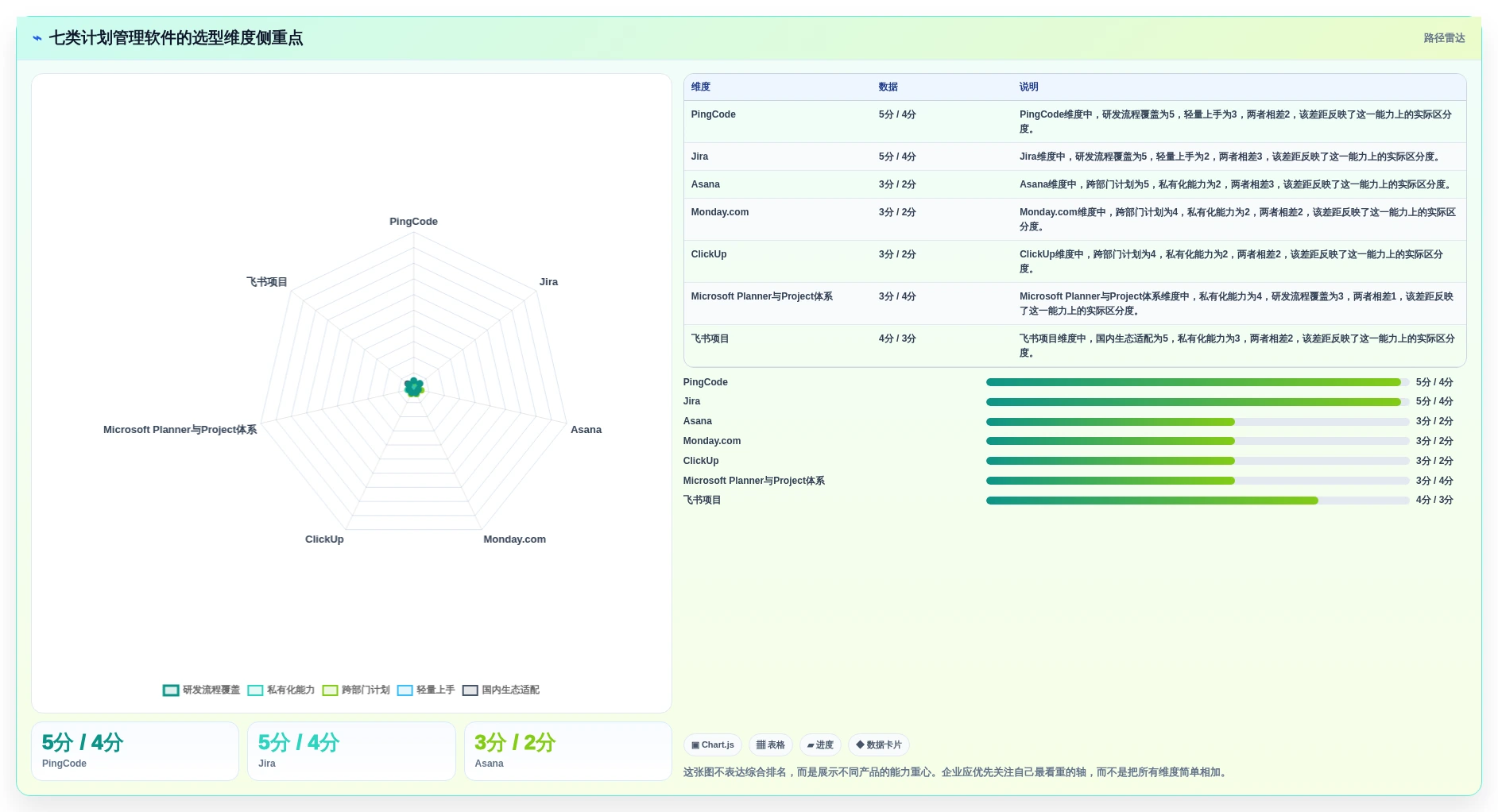Click the 数据卡片 tag chip
1498x812 pixels.
[x=879, y=745]
